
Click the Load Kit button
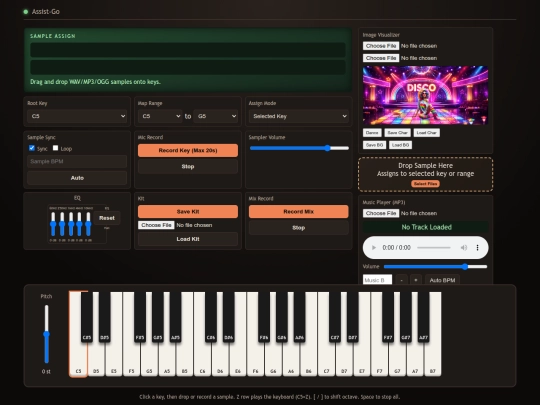tap(188, 239)
